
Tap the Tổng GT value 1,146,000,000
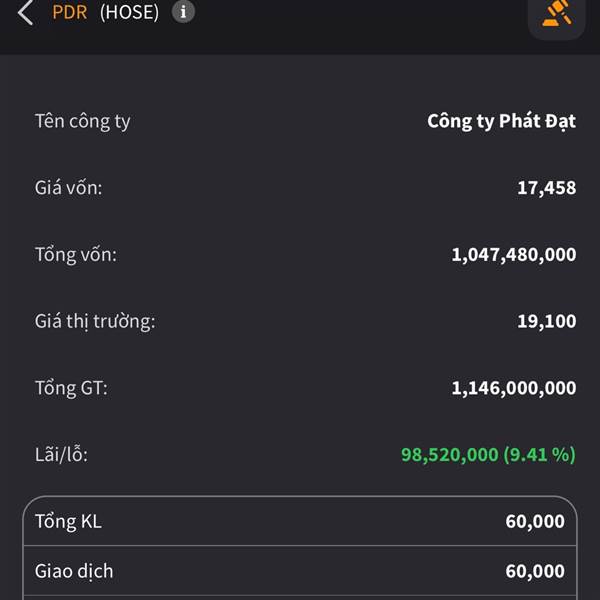(514, 388)
